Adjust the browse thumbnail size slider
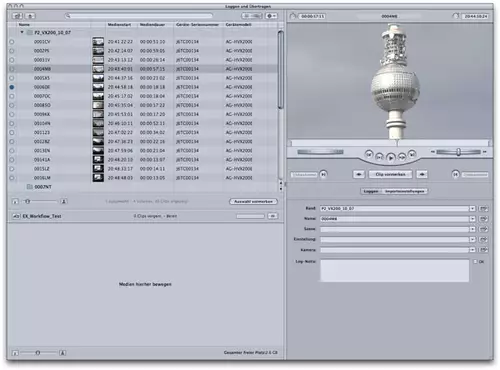This screenshot has width=500, height=370. (28, 201)
